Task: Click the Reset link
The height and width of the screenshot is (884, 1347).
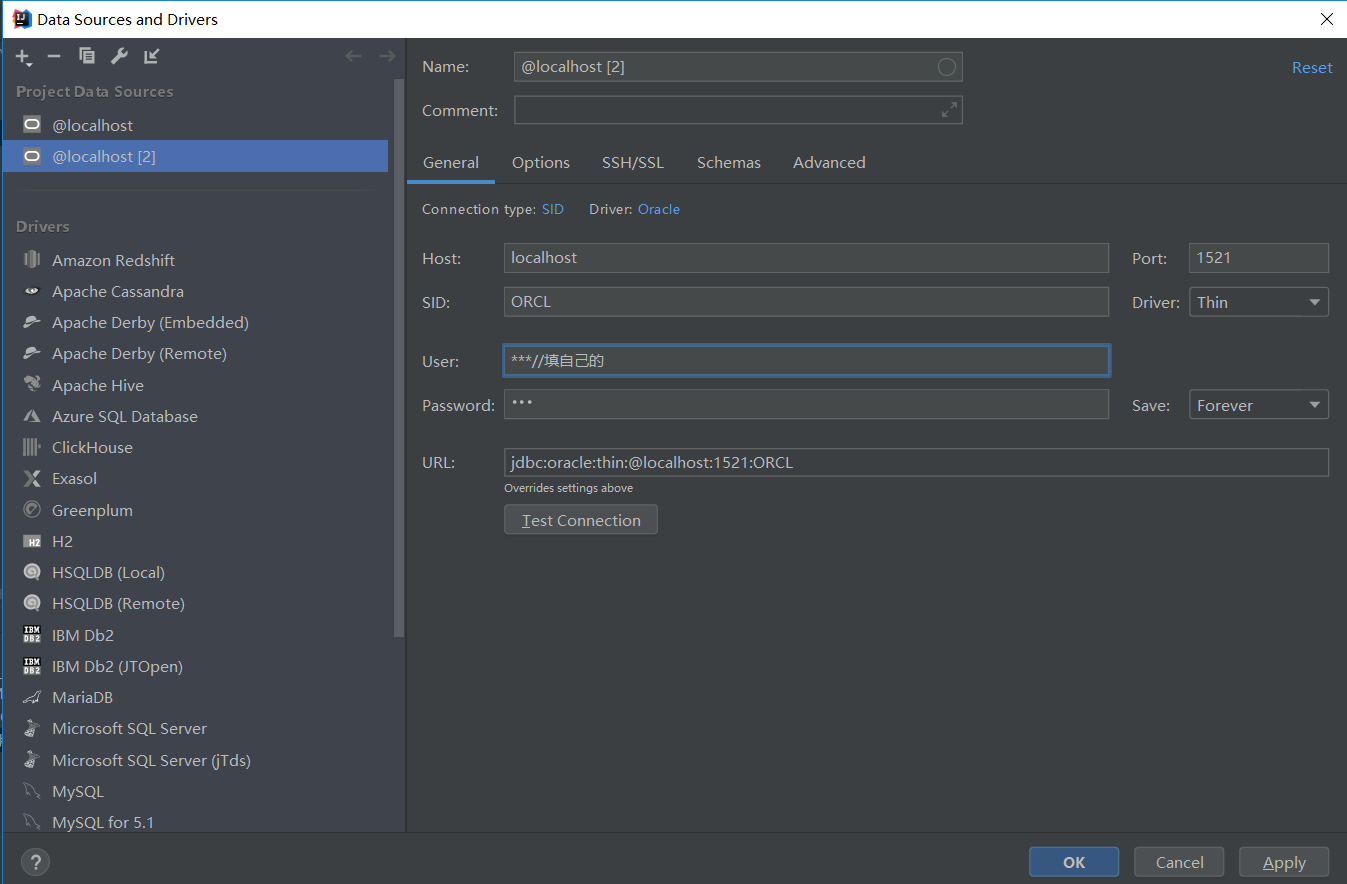Action: pyautogui.click(x=1311, y=67)
